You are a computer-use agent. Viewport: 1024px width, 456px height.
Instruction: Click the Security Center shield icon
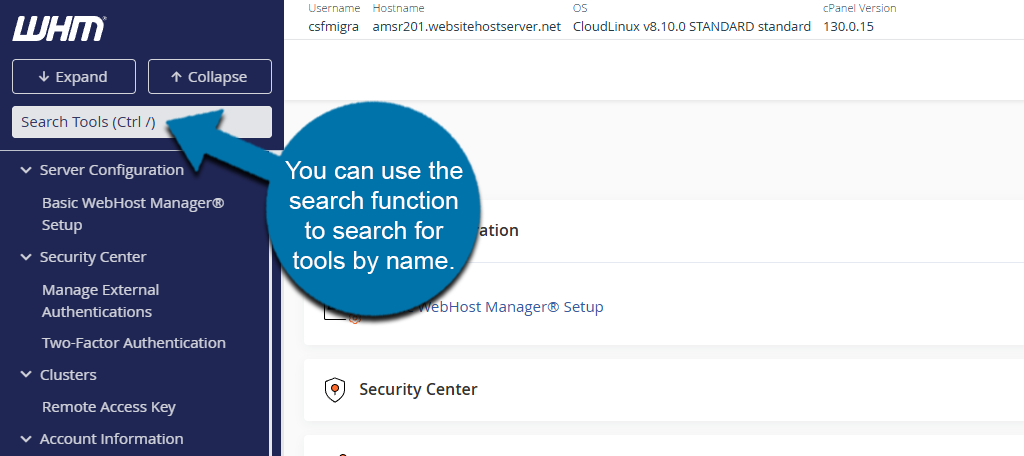coord(335,389)
